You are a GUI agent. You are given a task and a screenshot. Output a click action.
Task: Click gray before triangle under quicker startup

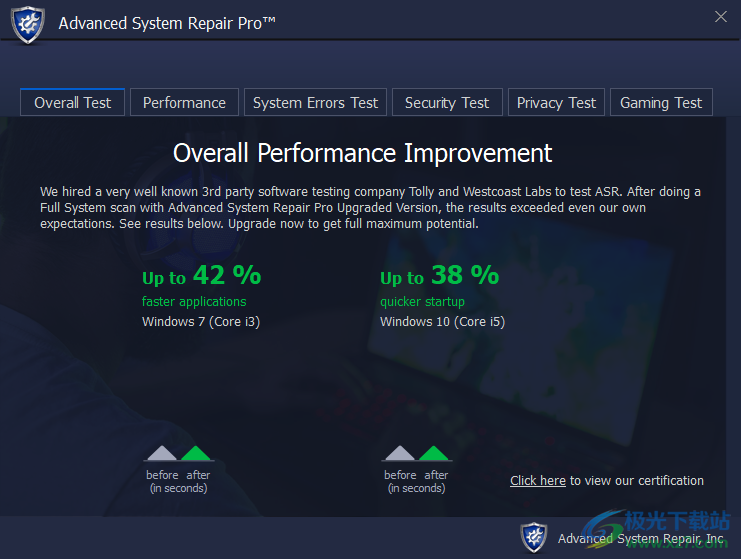(400, 453)
